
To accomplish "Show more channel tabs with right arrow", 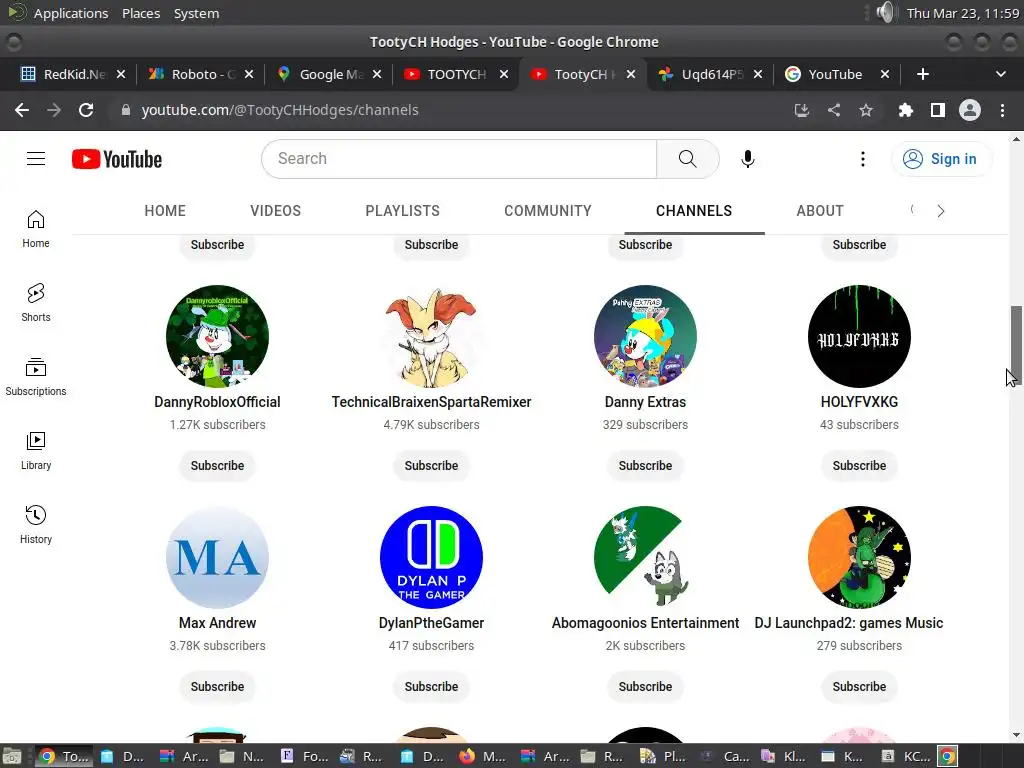I will (940, 211).
